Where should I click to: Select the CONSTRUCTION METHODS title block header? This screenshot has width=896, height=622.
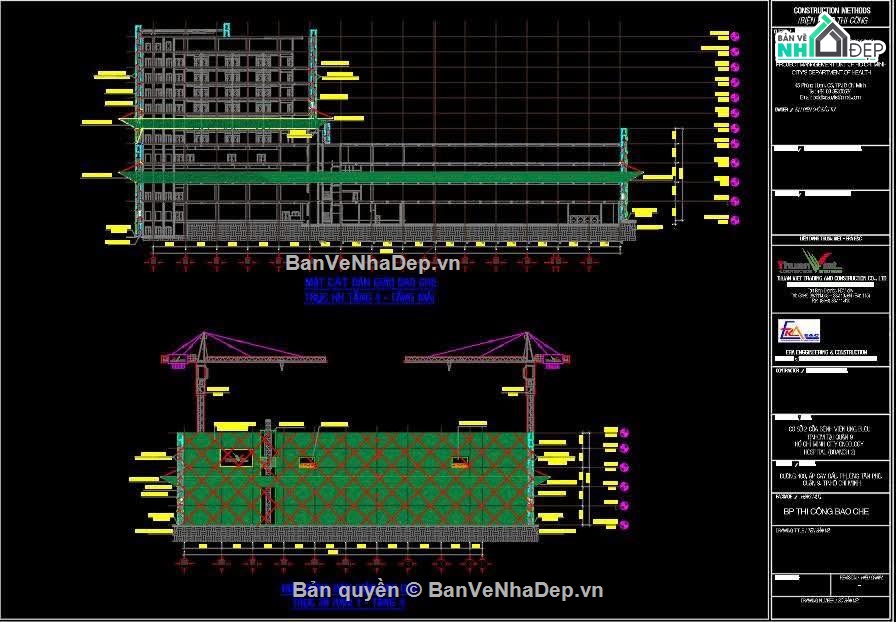pos(831,10)
